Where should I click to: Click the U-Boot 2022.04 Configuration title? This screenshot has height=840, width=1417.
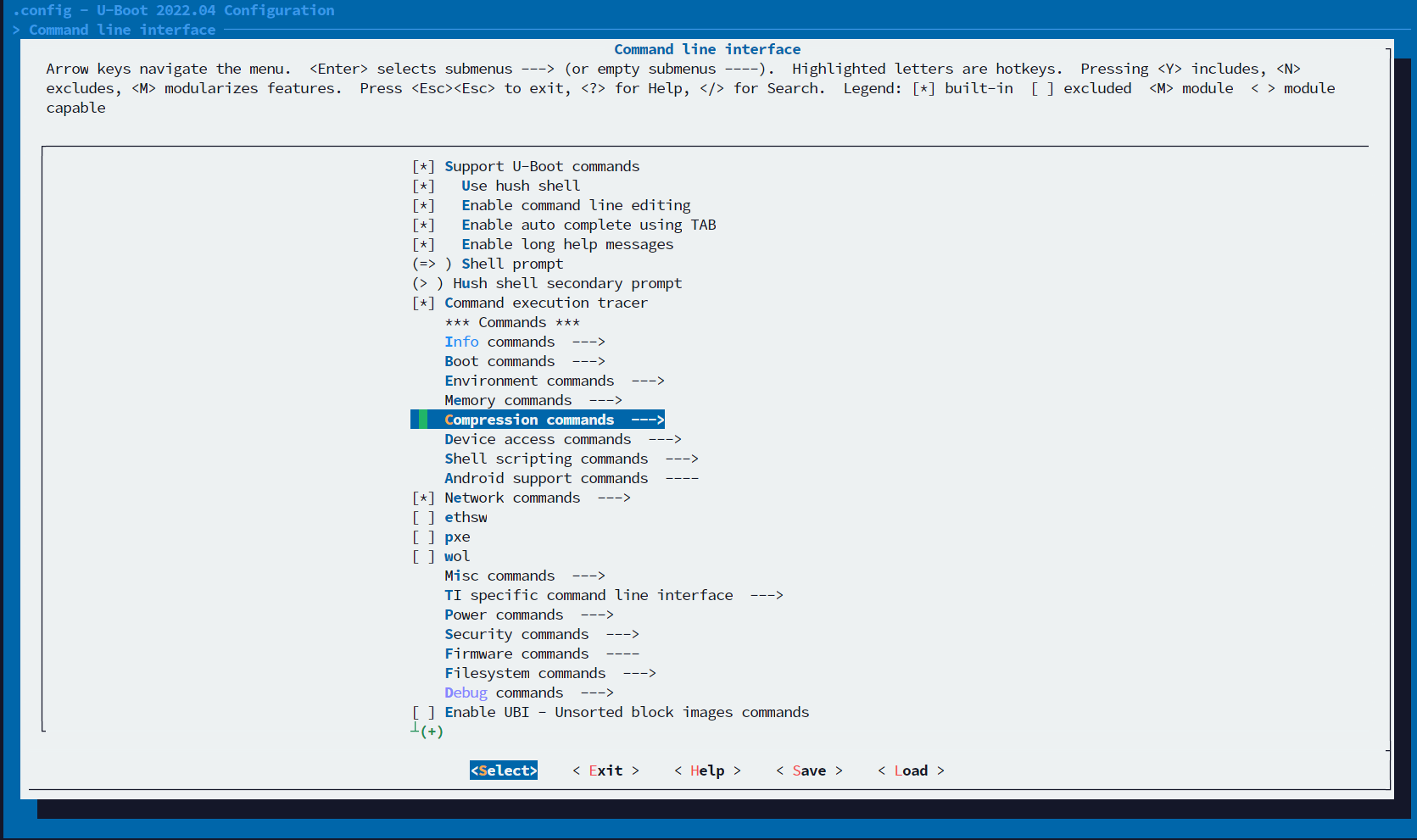click(x=215, y=10)
